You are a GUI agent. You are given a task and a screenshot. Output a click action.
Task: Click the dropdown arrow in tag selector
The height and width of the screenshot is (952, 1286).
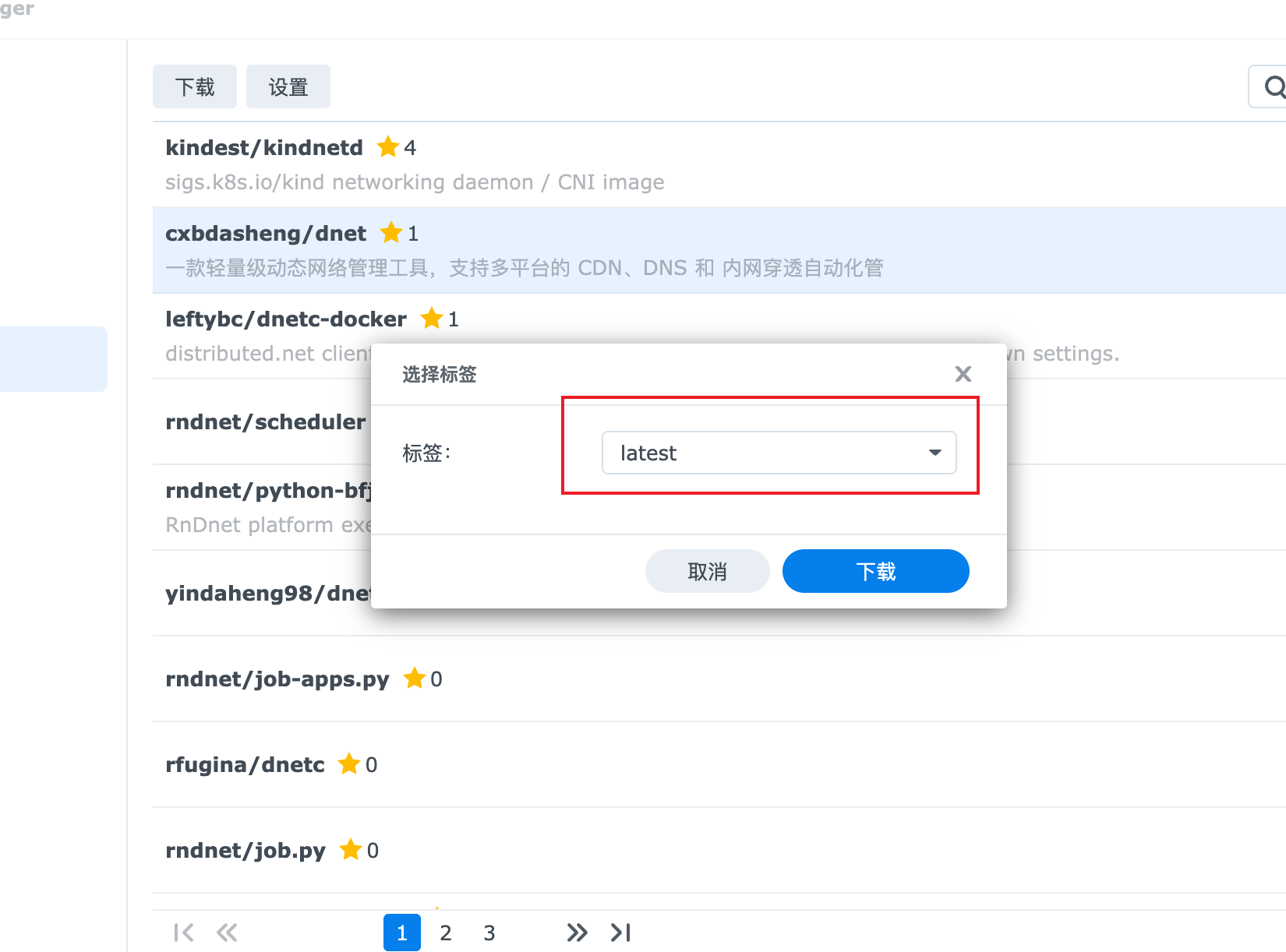tap(934, 453)
